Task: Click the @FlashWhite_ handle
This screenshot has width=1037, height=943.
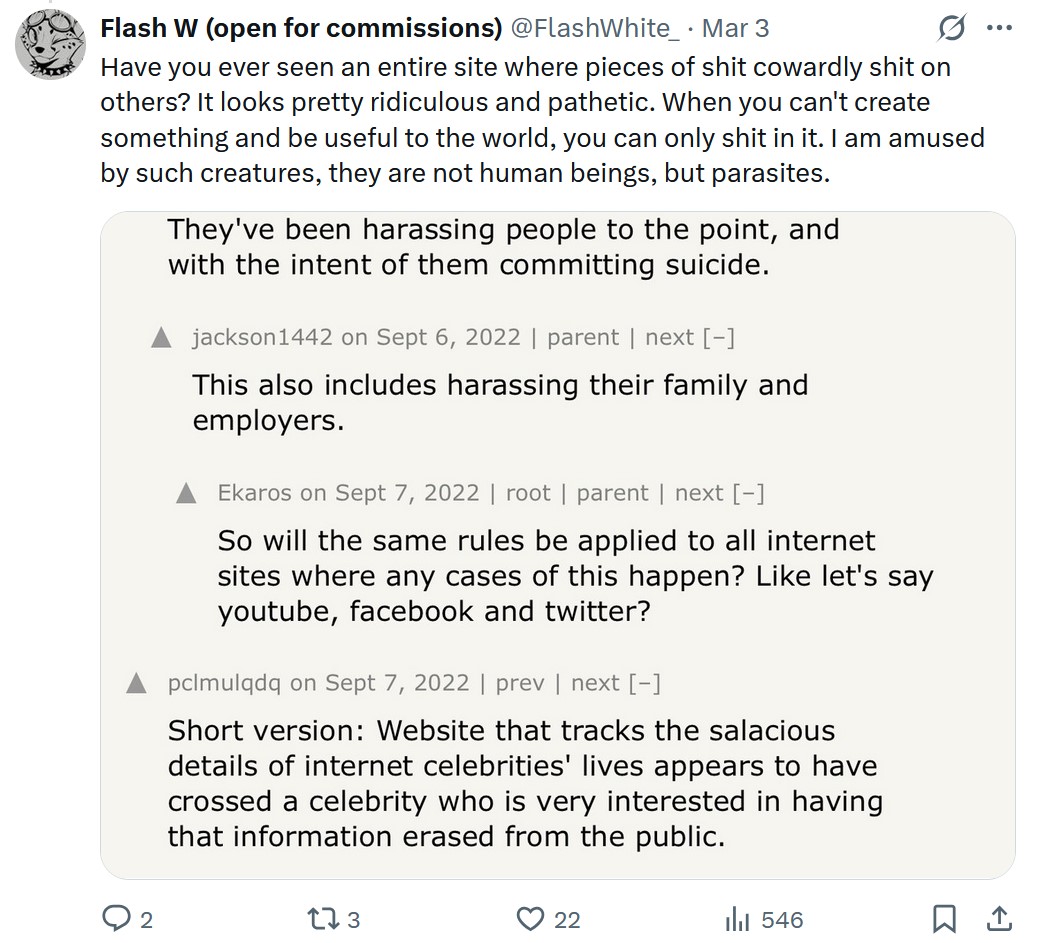Action: click(x=595, y=28)
